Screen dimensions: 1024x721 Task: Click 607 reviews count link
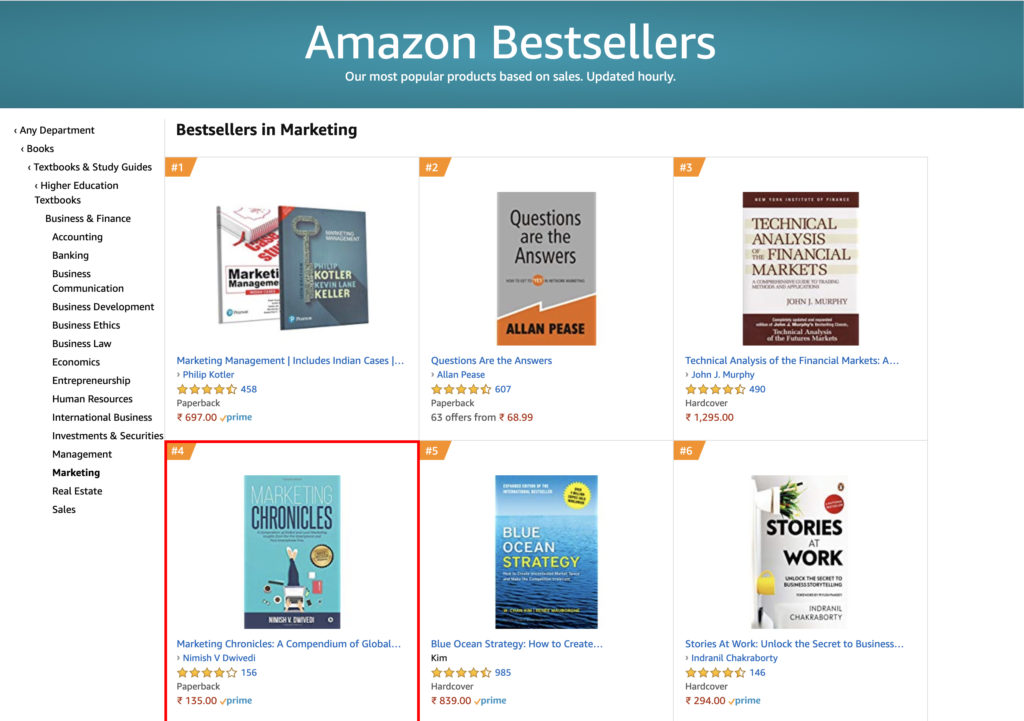tap(502, 390)
